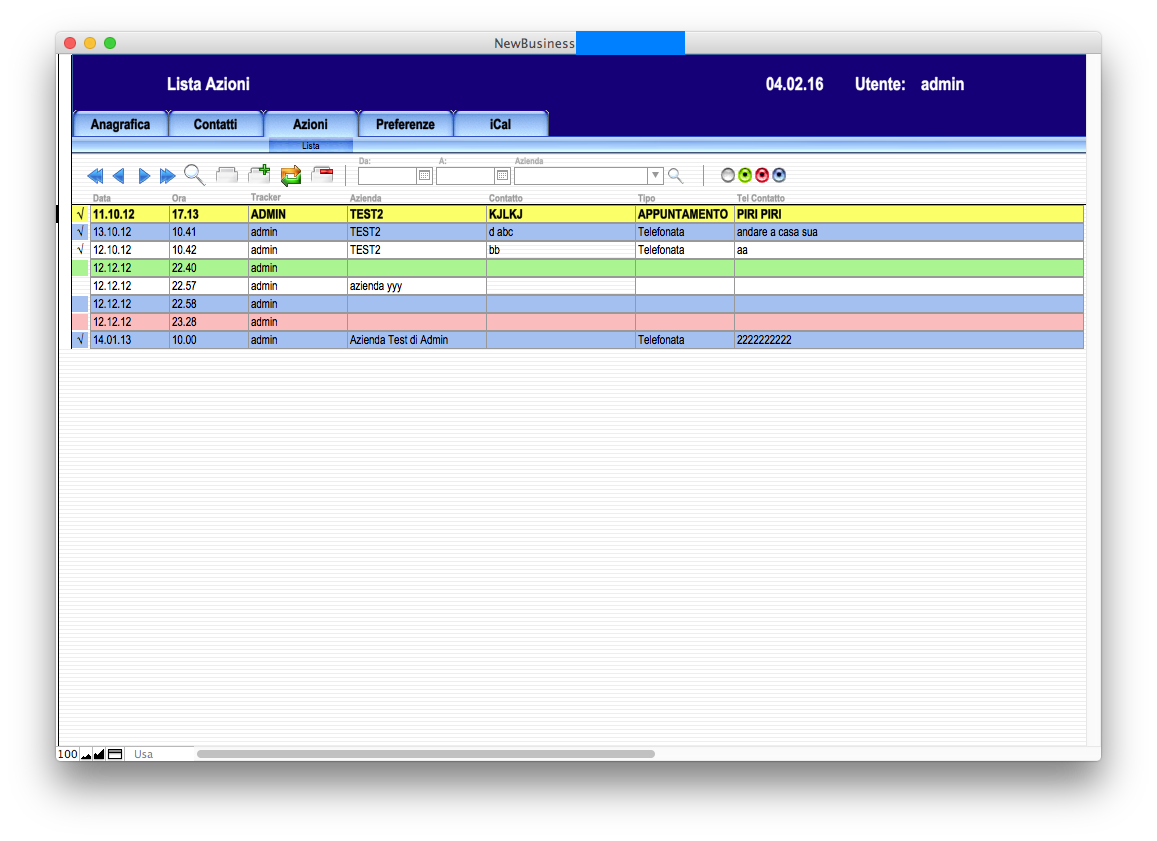Zoom out using the small mountain icon
Image resolution: width=1157 pixels, height=841 pixels.
click(x=86, y=754)
